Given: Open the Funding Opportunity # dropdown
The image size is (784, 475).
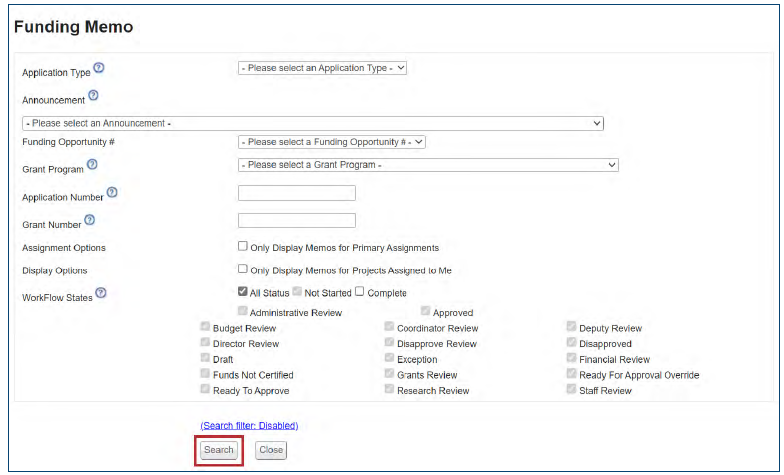Looking at the screenshot, I should click(332, 142).
